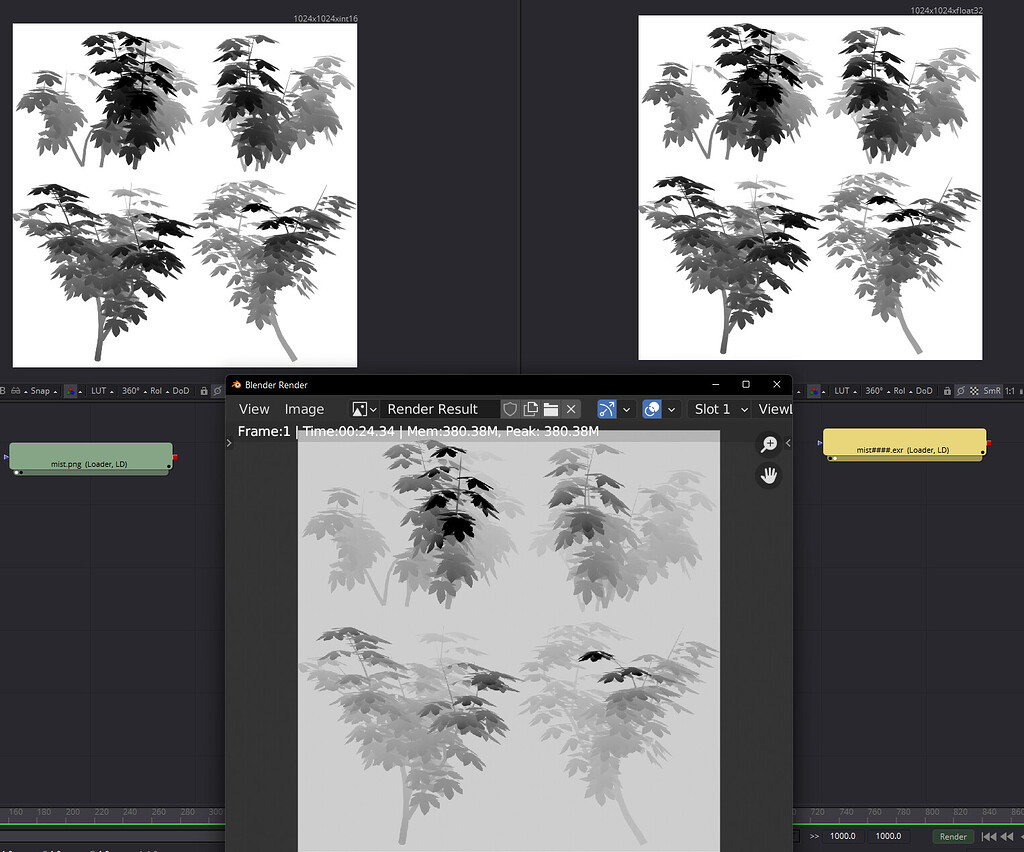Click the Render button in Fusion timeline
Screen dimensions: 1024x852
click(953, 836)
